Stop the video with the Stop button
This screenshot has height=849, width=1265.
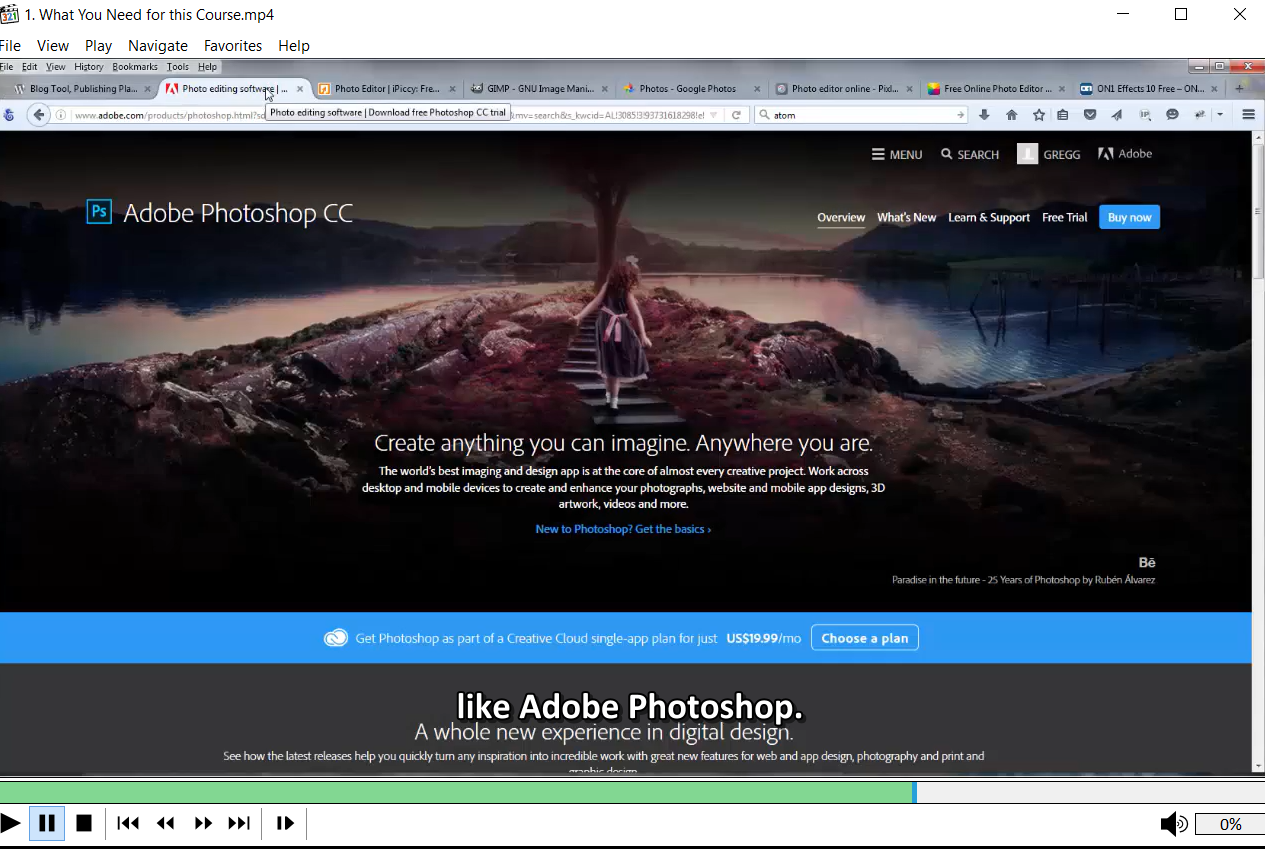tap(84, 823)
